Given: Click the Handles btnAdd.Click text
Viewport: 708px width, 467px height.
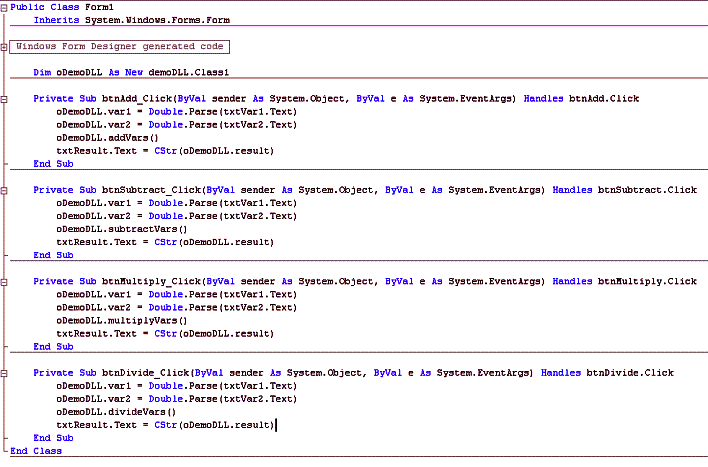Looking at the screenshot, I should pos(582,98).
